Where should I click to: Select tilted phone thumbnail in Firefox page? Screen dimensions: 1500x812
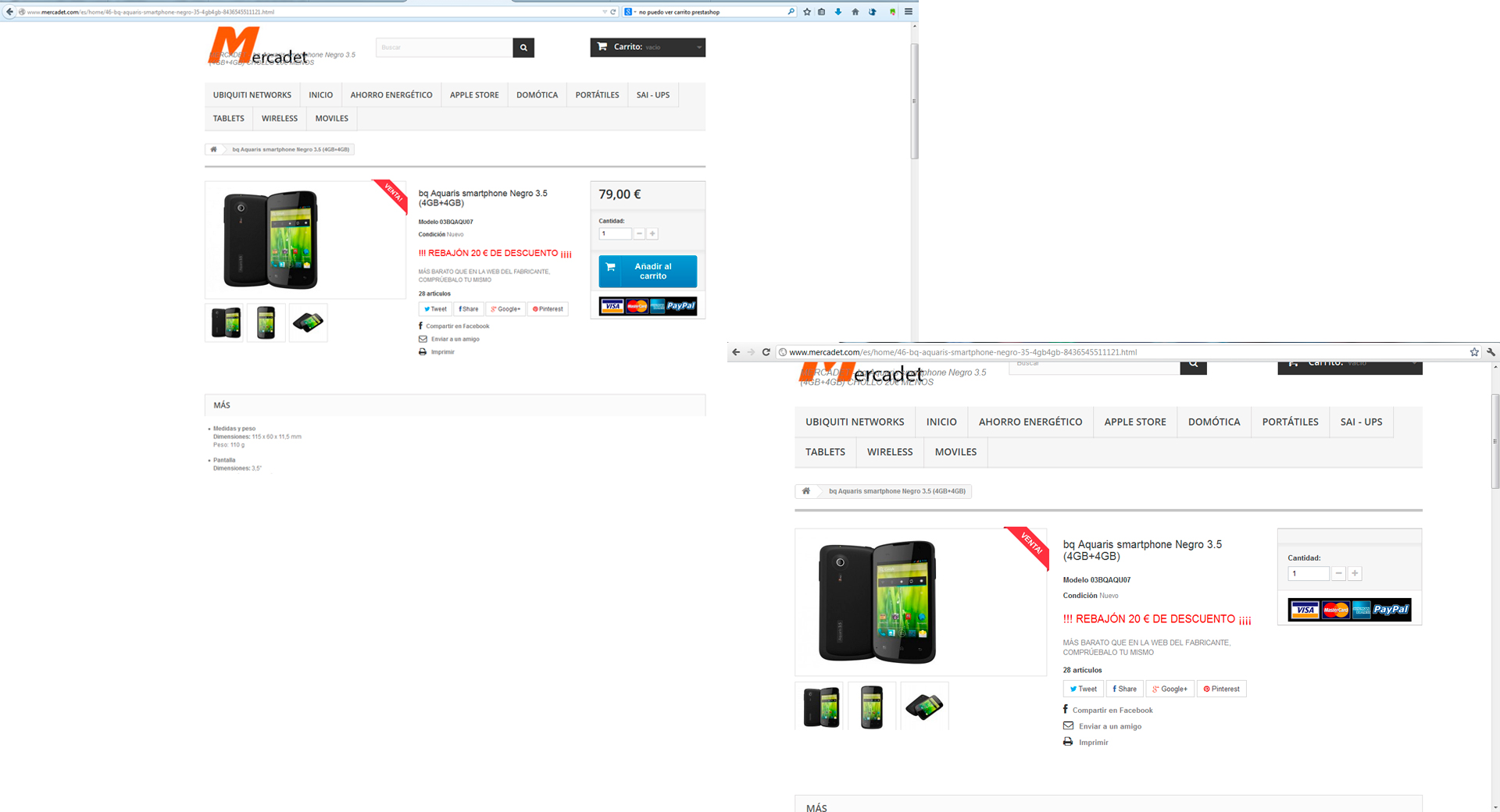coord(309,322)
